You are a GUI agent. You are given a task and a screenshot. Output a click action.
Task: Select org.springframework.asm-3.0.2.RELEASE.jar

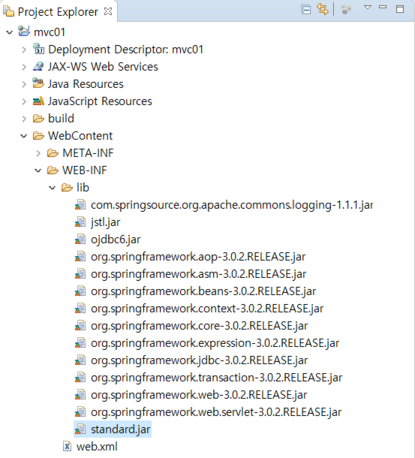[x=198, y=274]
